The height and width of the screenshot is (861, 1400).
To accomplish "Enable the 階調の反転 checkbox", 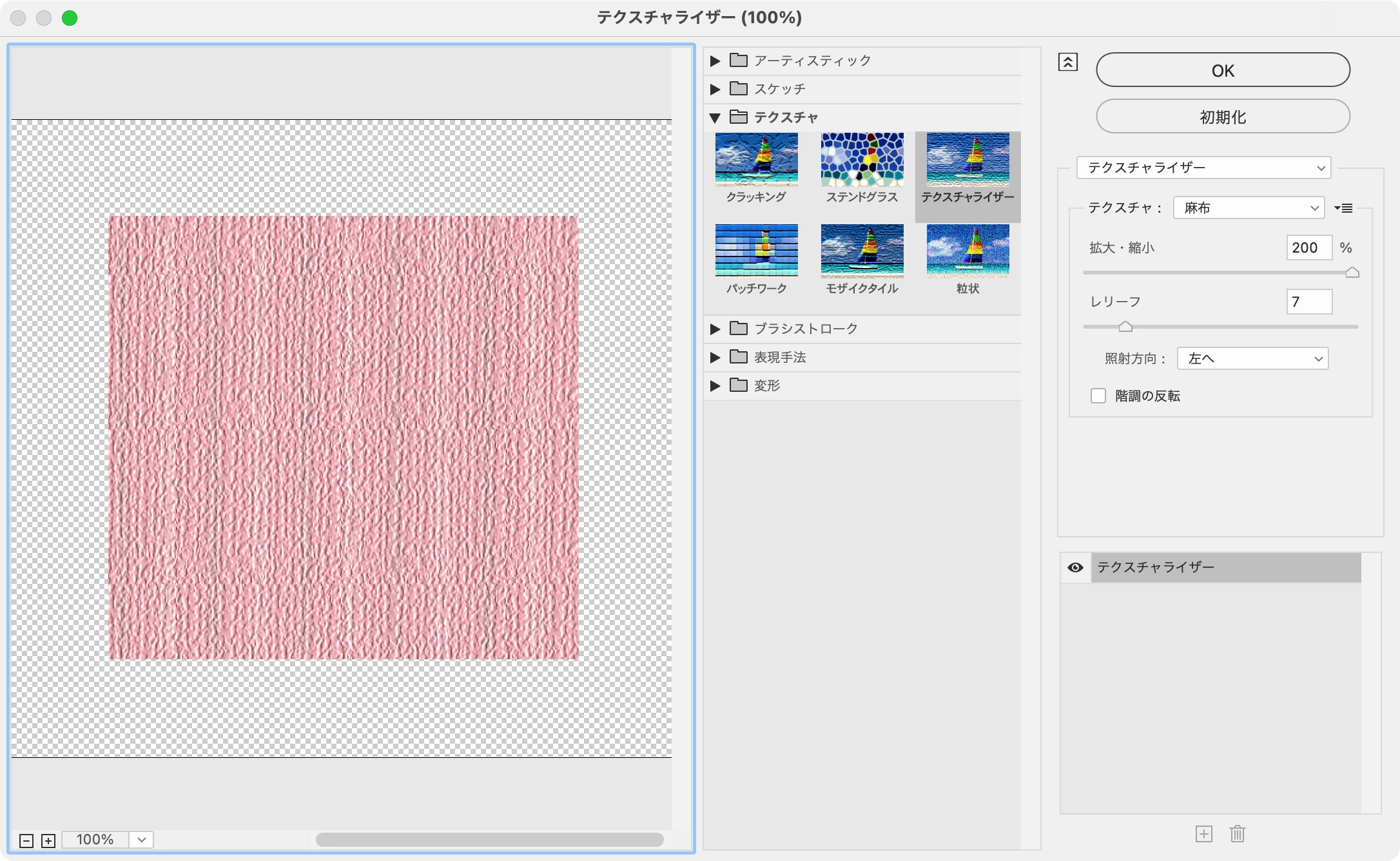I will (1098, 396).
